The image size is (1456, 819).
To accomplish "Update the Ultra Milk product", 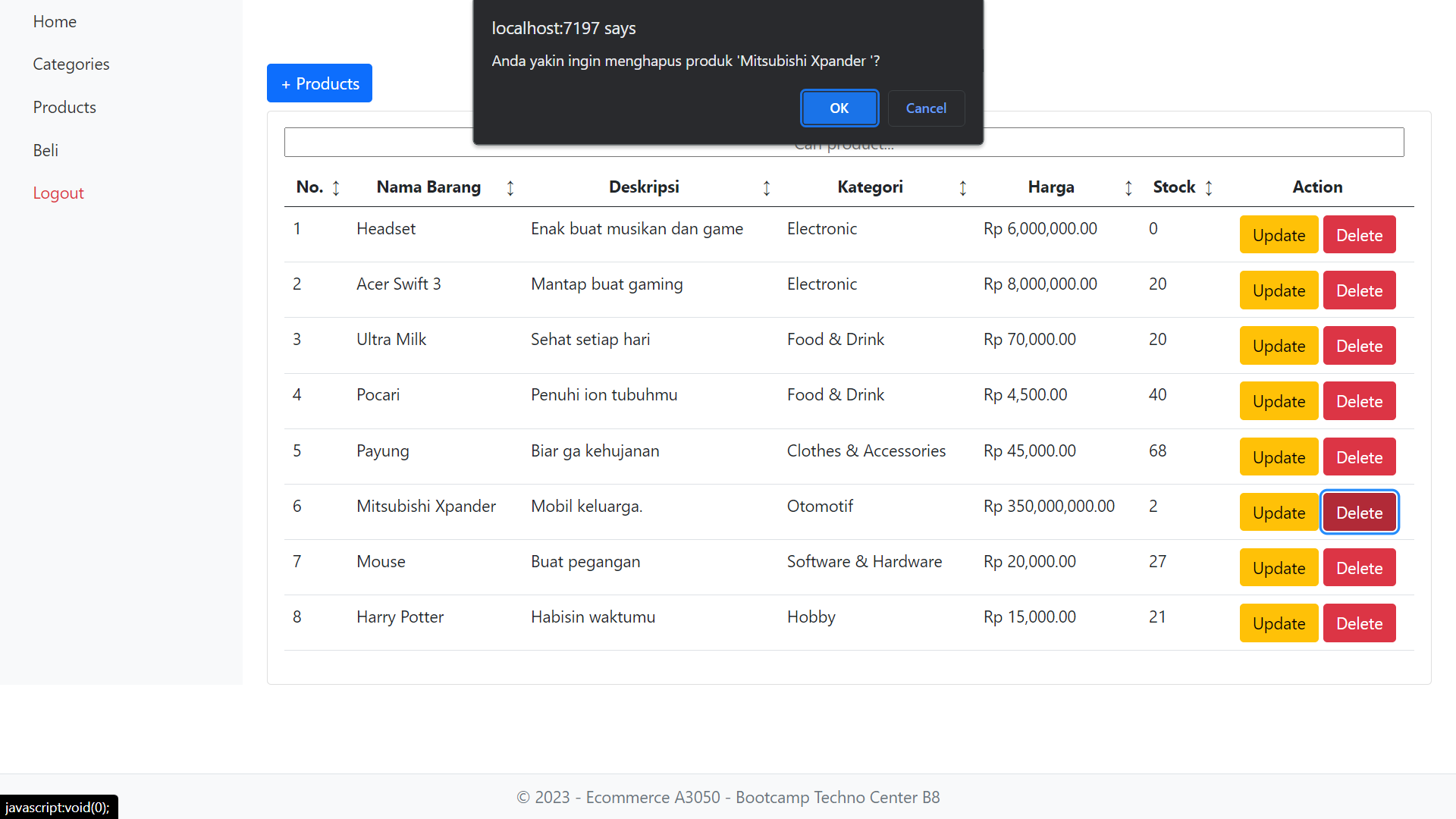I will point(1279,346).
